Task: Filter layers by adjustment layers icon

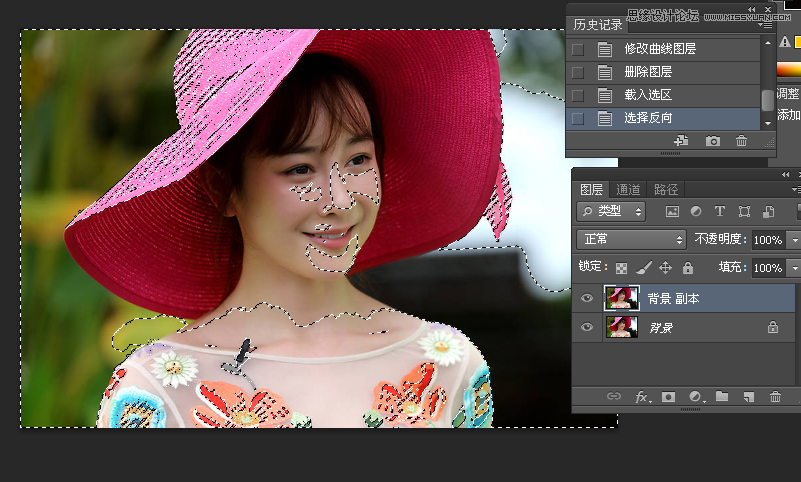Action: pos(696,211)
